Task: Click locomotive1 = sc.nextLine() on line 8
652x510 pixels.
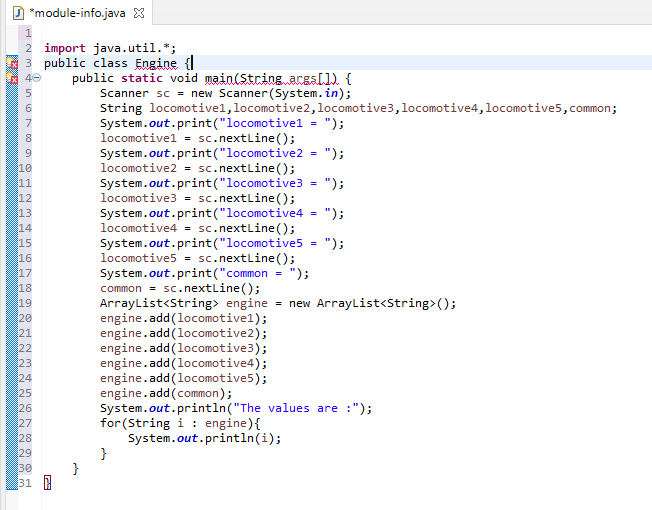Action: click(198, 138)
